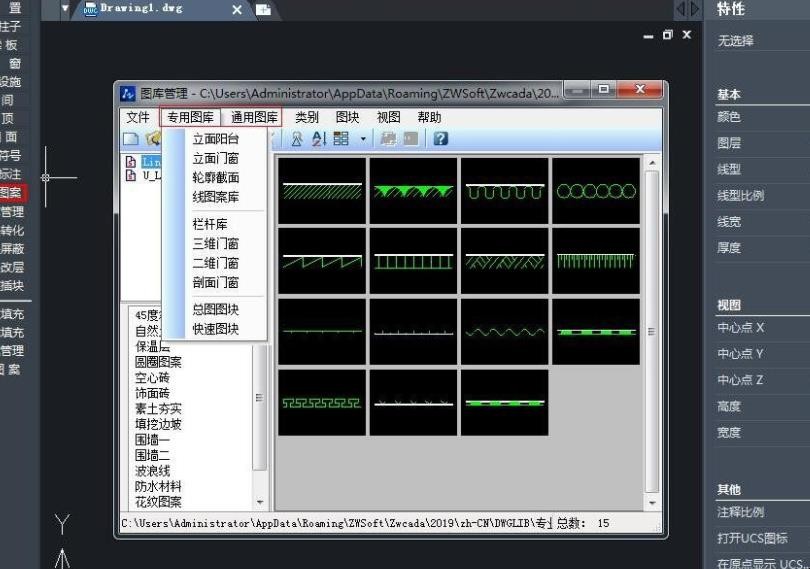The image size is (810, 569).
Task: Open the 类别 menu
Action: pyautogui.click(x=307, y=117)
